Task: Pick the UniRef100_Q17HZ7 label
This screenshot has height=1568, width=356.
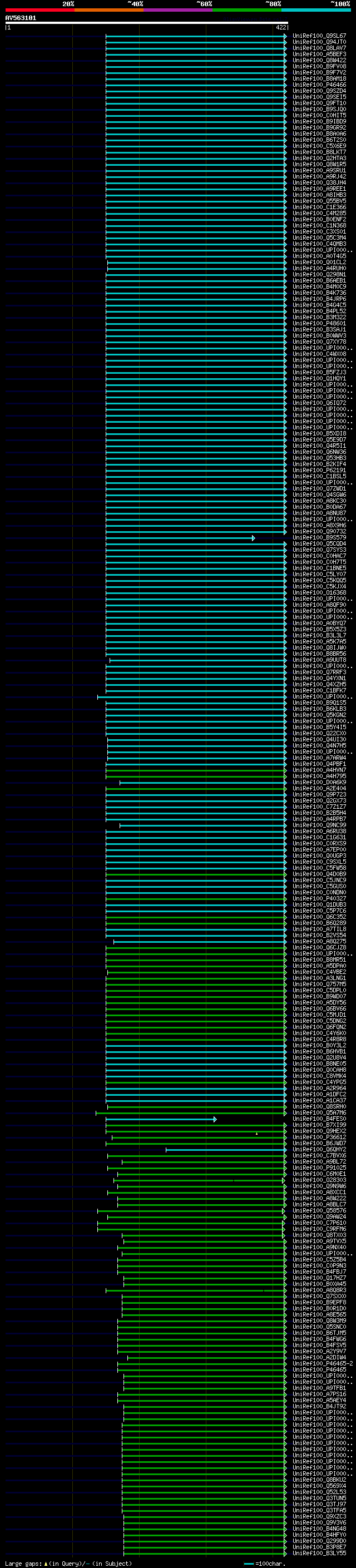Action: tap(319, 1278)
